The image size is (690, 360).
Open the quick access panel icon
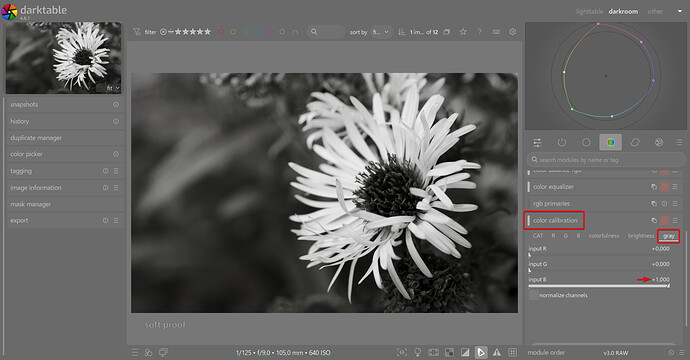[x=537, y=143]
